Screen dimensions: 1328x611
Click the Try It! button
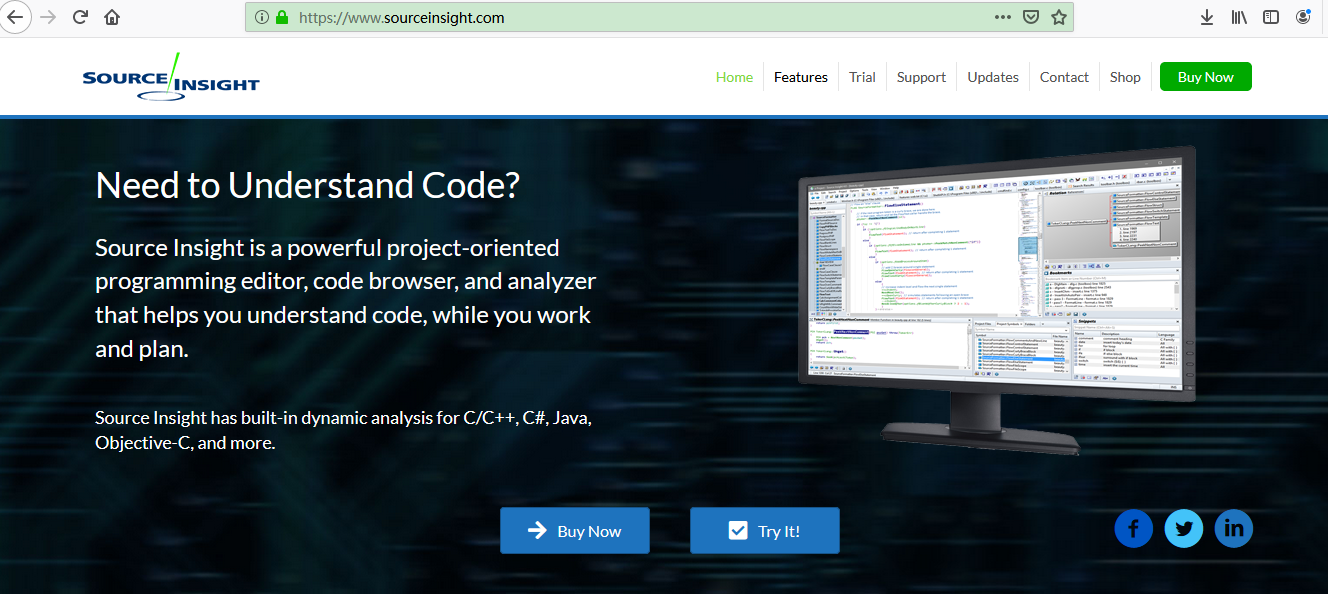[765, 531]
